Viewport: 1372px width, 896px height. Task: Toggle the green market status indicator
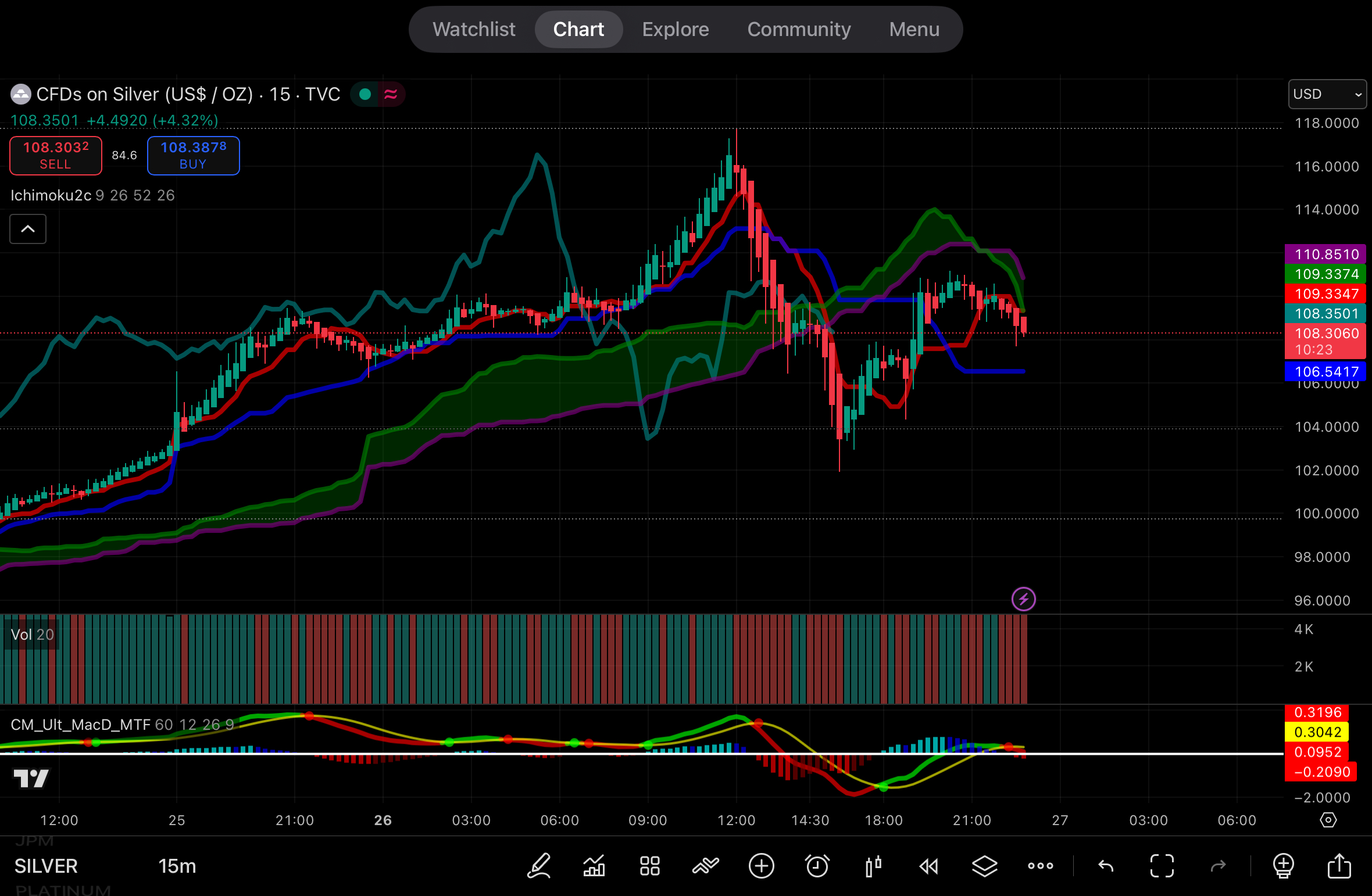[365, 94]
